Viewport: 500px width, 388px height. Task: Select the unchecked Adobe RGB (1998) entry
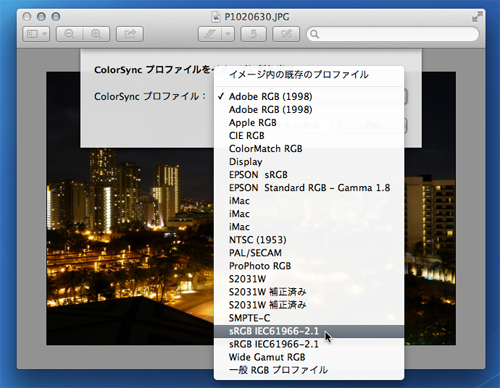tap(309, 109)
